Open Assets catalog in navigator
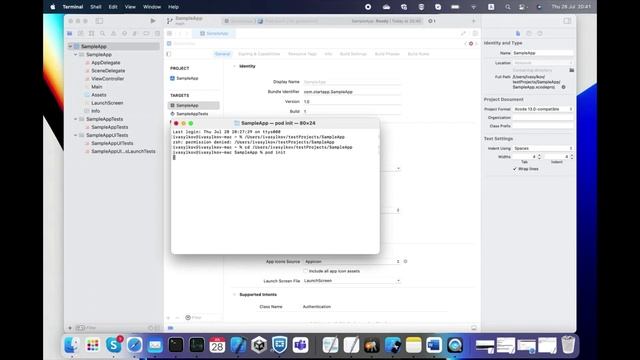The height and width of the screenshot is (360, 640). (99, 95)
